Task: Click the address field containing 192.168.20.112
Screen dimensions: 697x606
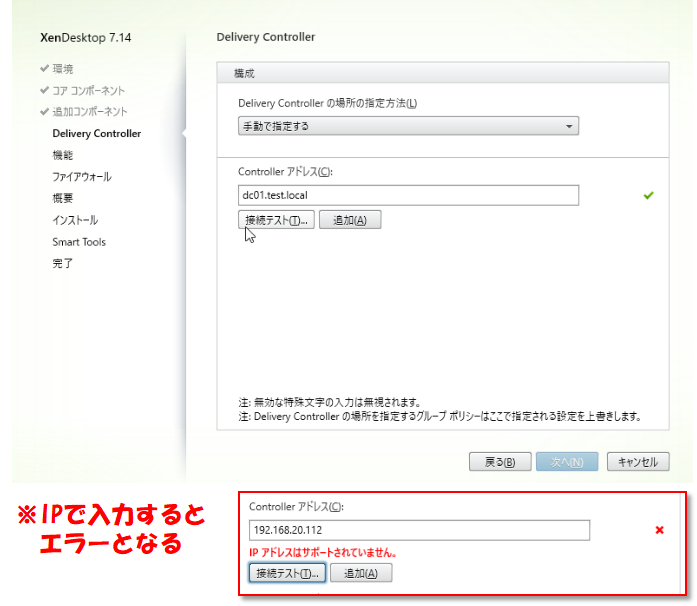Action: pyautogui.click(x=419, y=530)
